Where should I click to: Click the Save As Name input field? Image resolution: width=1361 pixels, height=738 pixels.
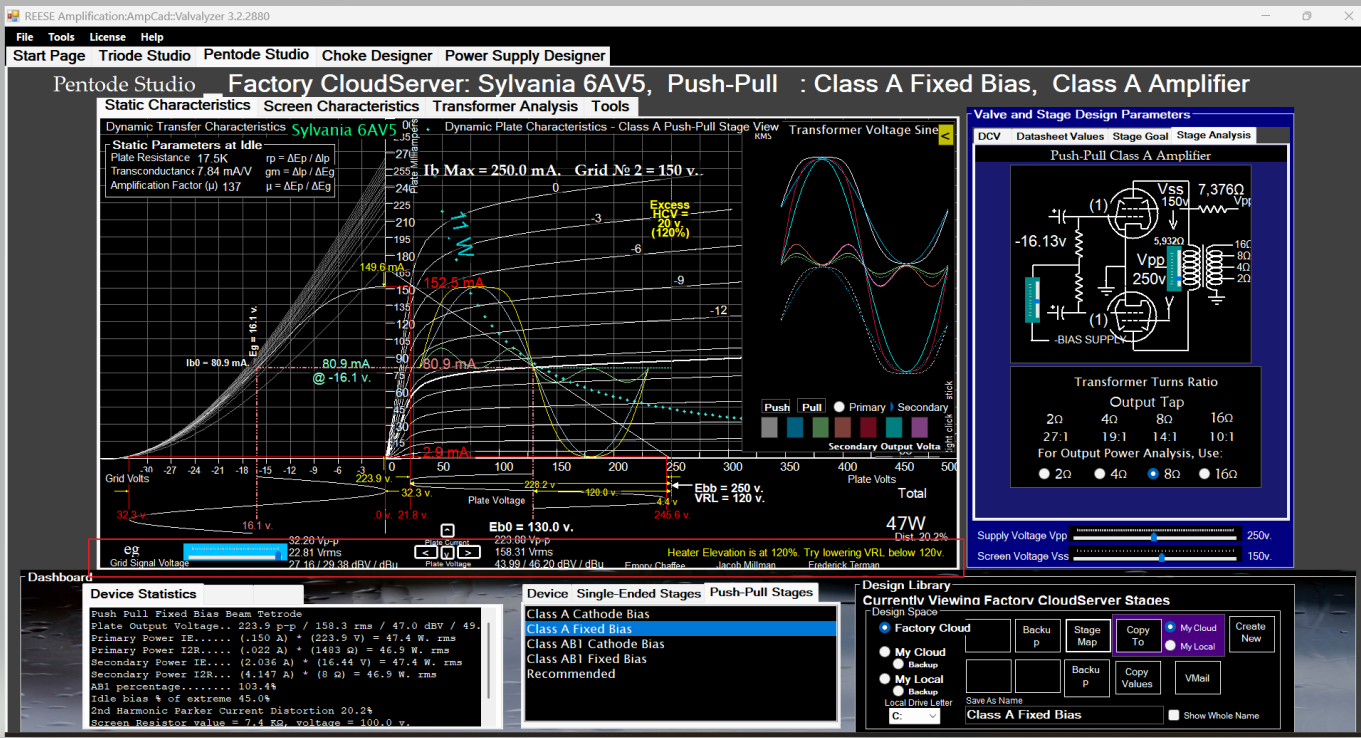click(x=1063, y=715)
